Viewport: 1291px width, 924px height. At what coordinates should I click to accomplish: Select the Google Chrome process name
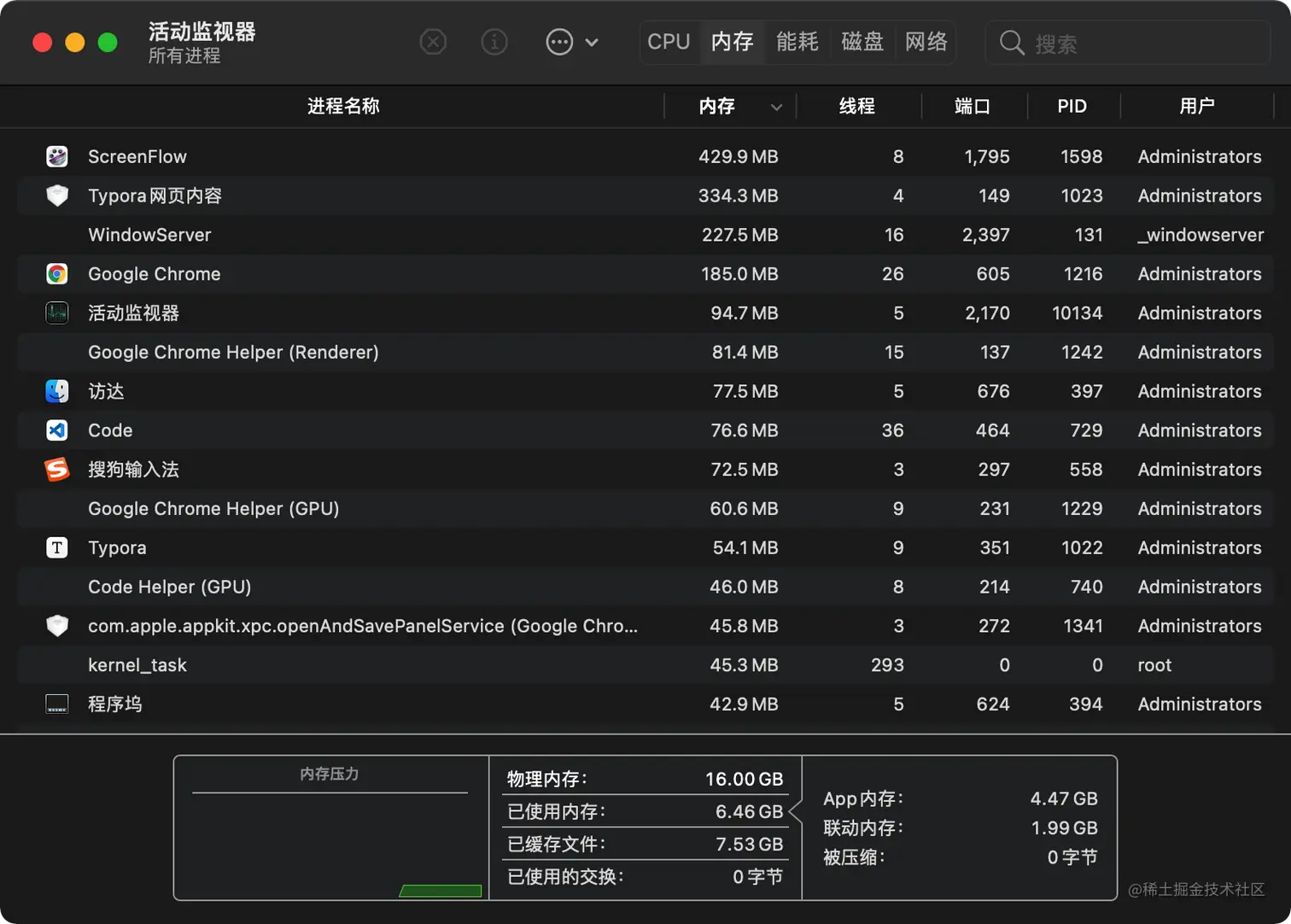click(155, 274)
